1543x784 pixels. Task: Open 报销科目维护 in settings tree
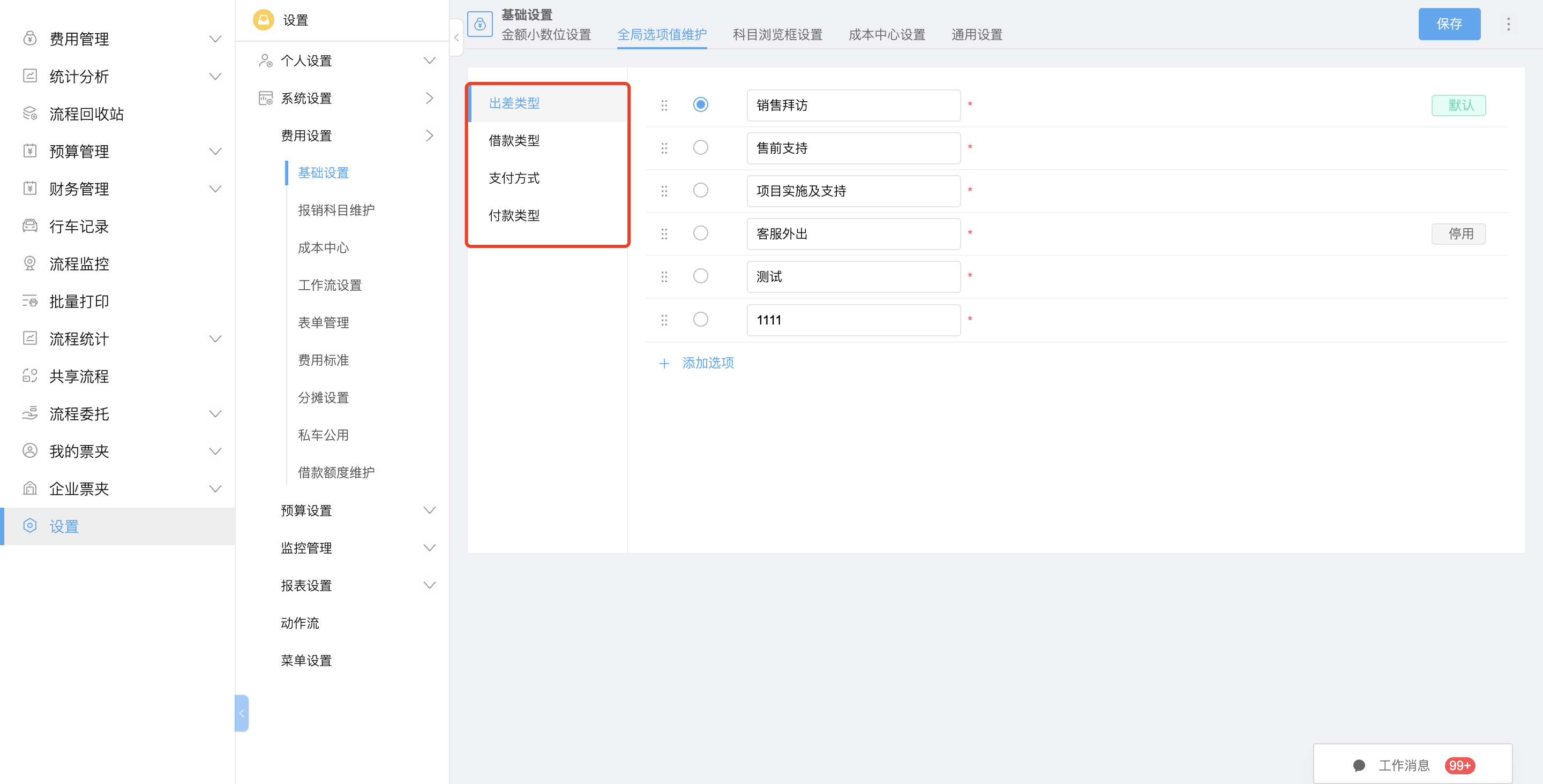pos(336,210)
